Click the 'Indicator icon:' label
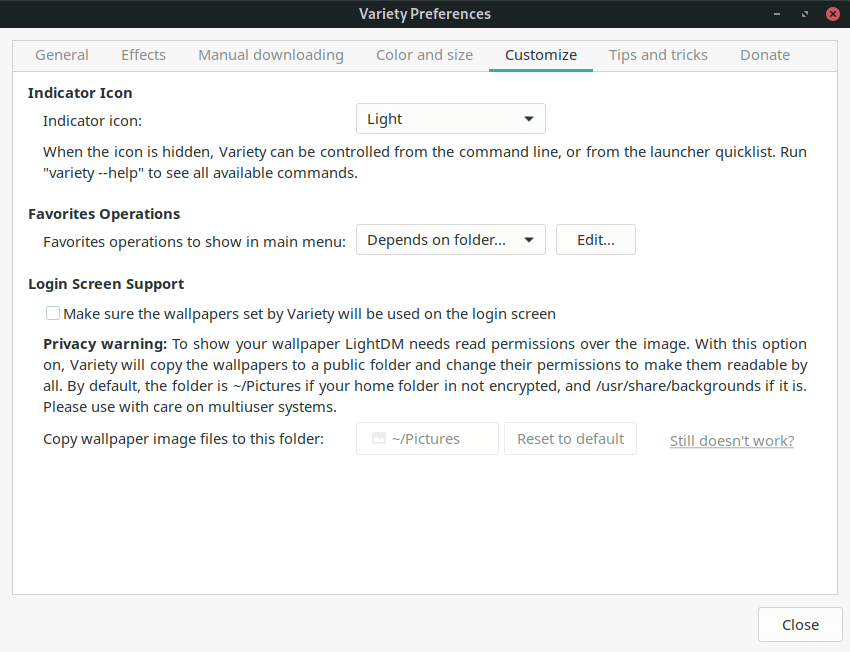This screenshot has height=652, width=850. [x=92, y=121]
